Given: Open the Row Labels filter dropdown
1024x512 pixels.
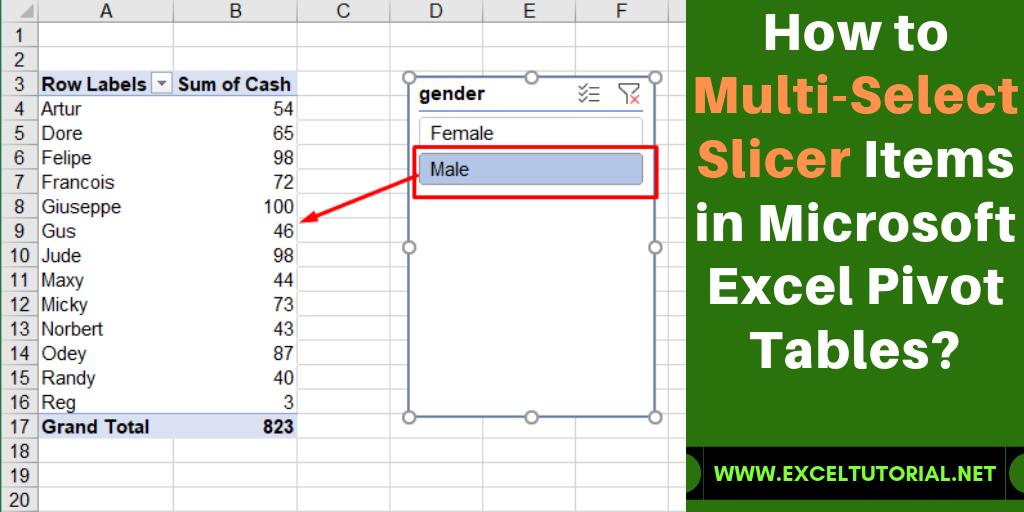Looking at the screenshot, I should [161, 84].
